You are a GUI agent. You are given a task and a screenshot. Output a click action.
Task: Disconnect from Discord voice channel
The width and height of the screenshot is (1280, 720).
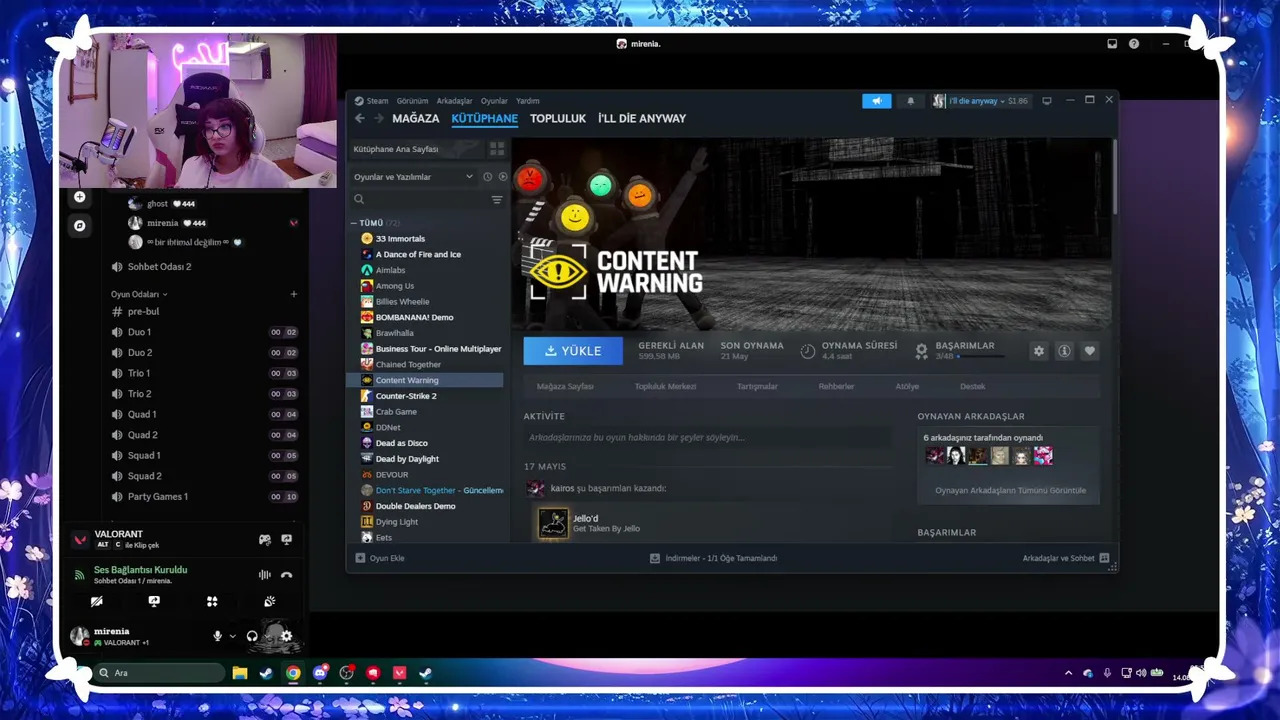click(x=287, y=574)
